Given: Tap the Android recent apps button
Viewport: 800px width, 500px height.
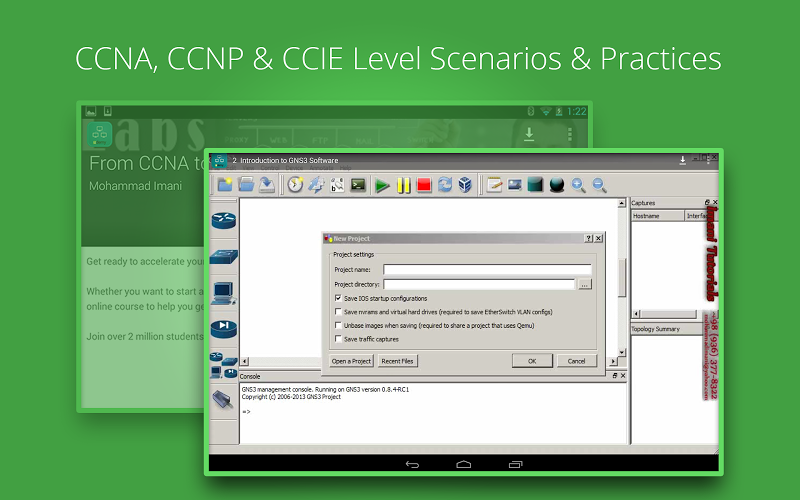Looking at the screenshot, I should tap(515, 464).
